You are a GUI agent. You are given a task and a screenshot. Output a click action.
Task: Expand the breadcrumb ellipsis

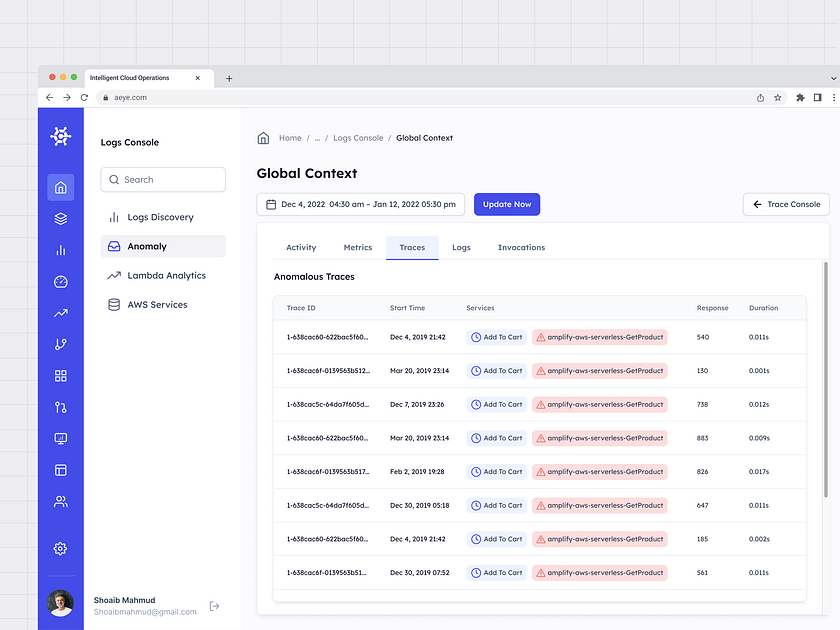[x=317, y=138]
